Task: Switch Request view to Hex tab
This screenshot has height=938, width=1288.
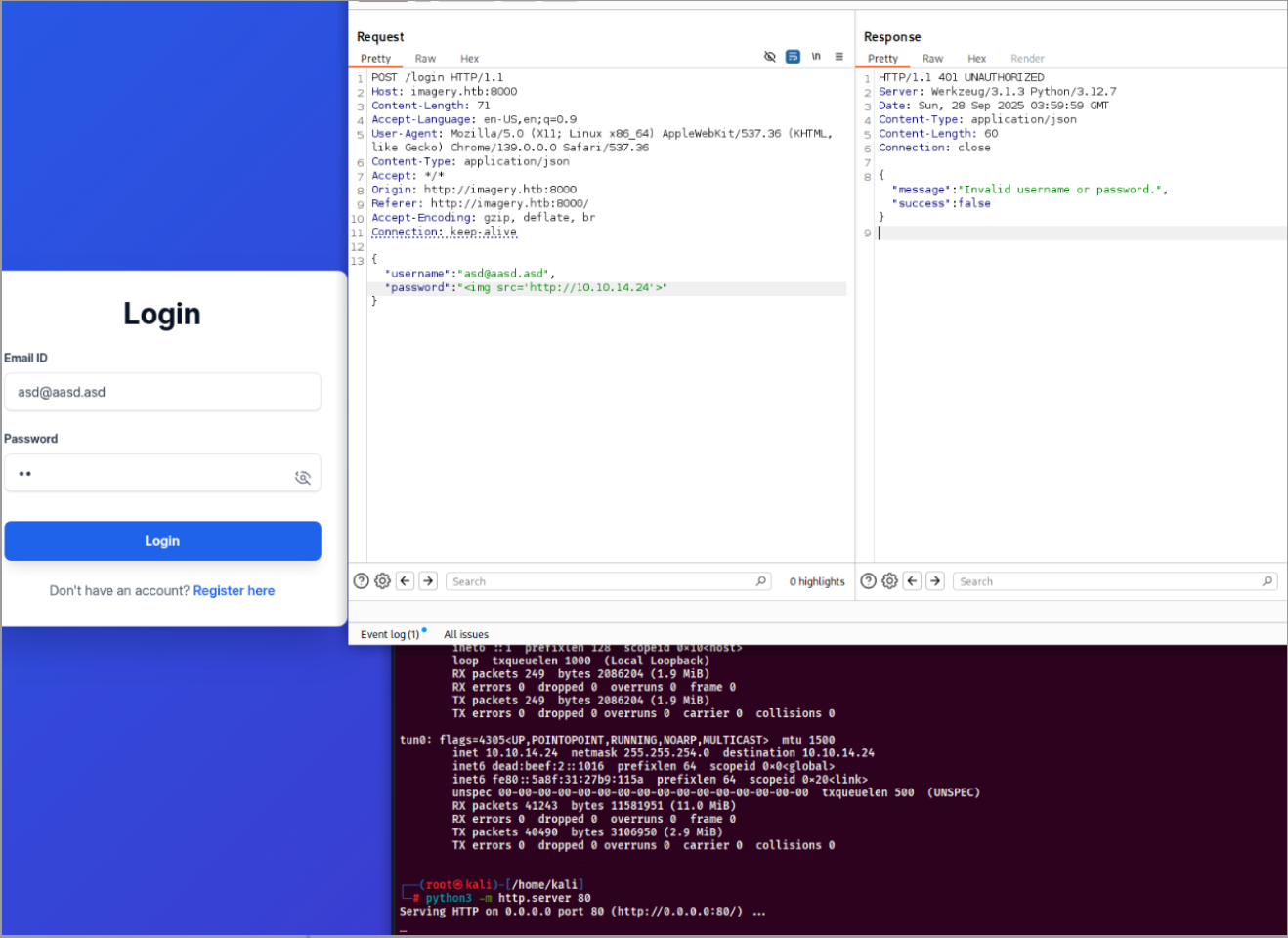Action: click(x=470, y=59)
